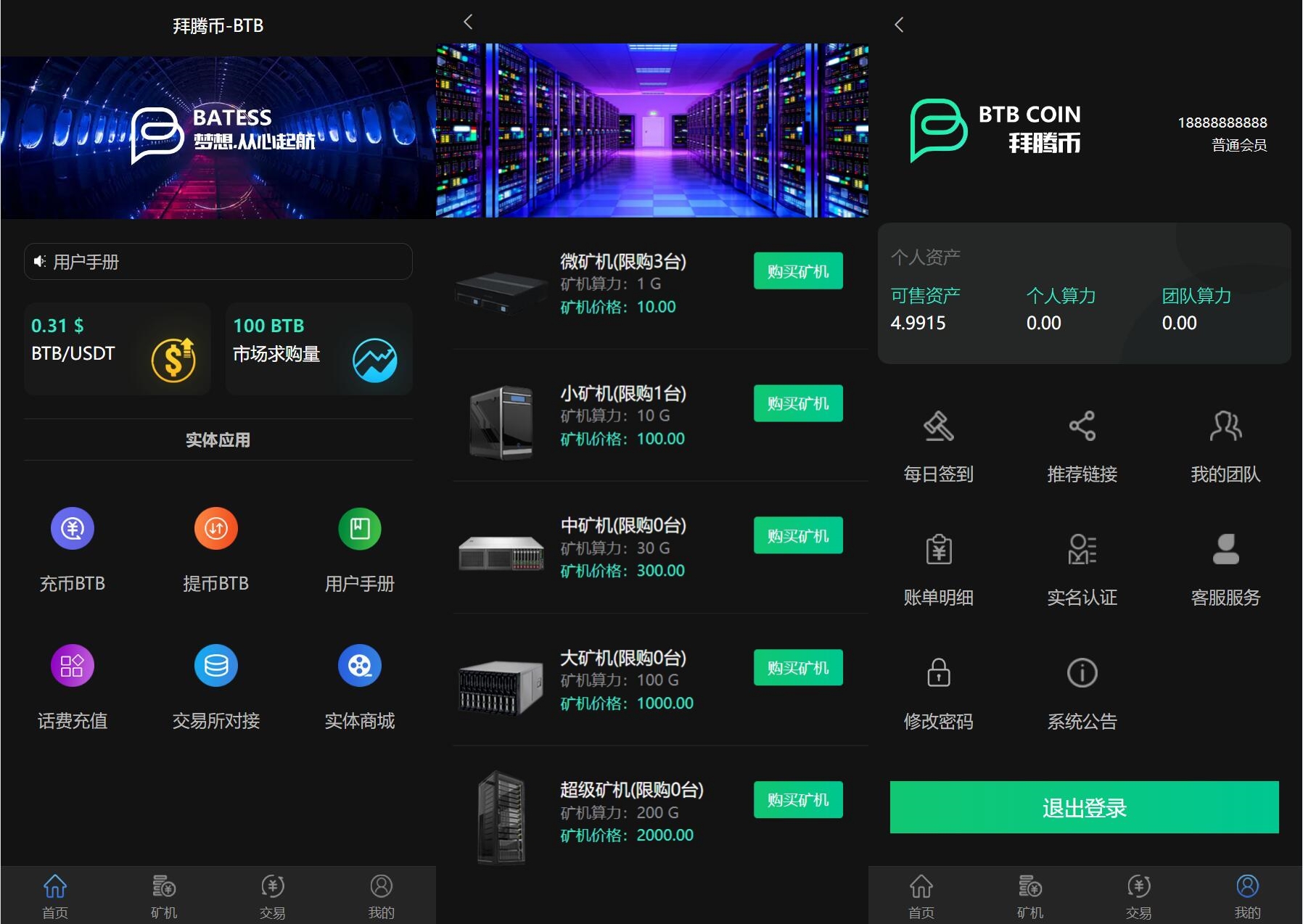
Task: Select 交易 tab in the right profile screen
Action: (x=1139, y=896)
